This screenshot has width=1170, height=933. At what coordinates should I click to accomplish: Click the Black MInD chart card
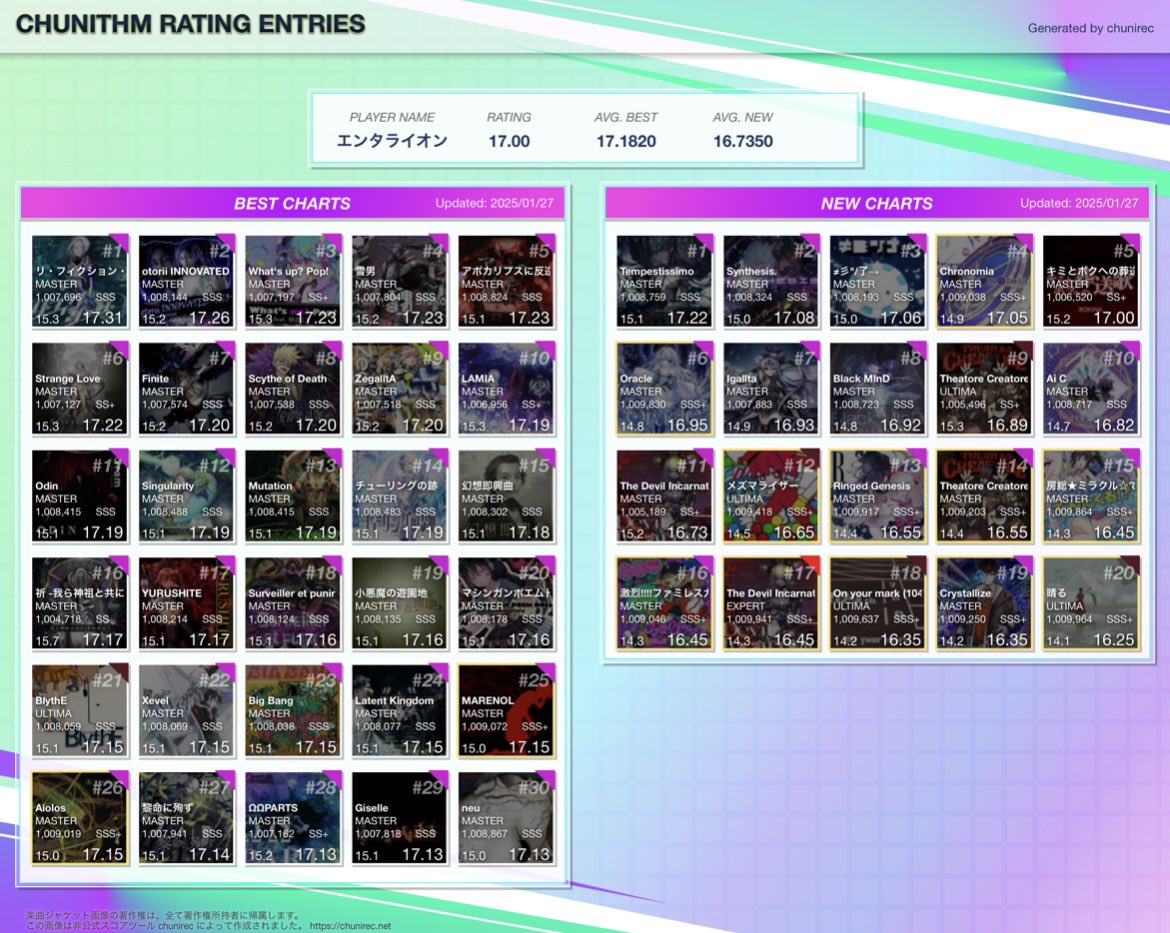click(878, 389)
